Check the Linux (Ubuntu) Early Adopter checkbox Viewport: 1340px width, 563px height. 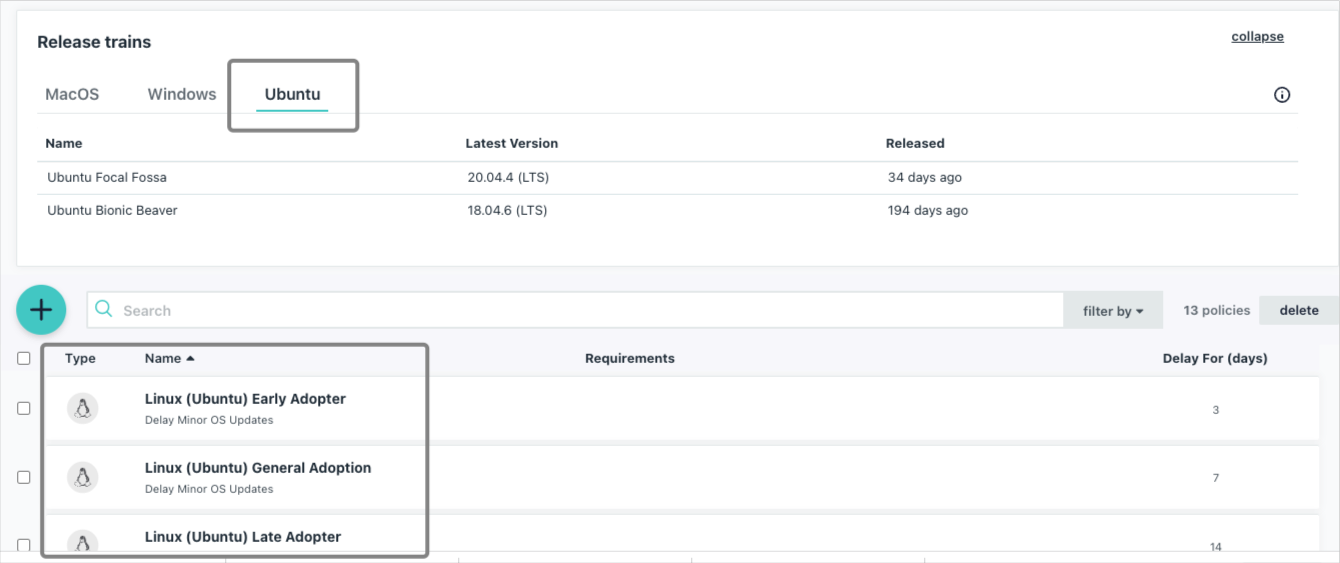(24, 408)
